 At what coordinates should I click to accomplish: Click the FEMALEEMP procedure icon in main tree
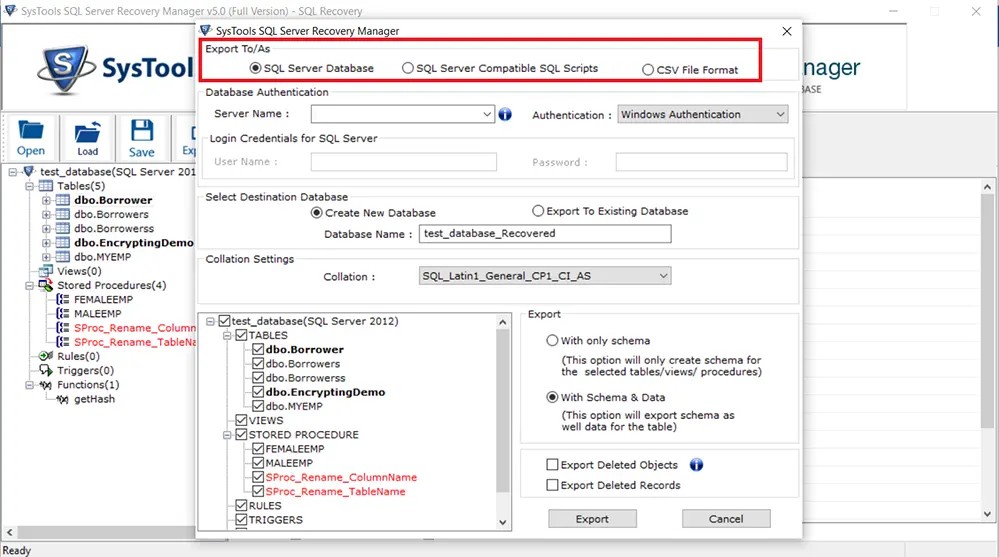click(x=63, y=300)
